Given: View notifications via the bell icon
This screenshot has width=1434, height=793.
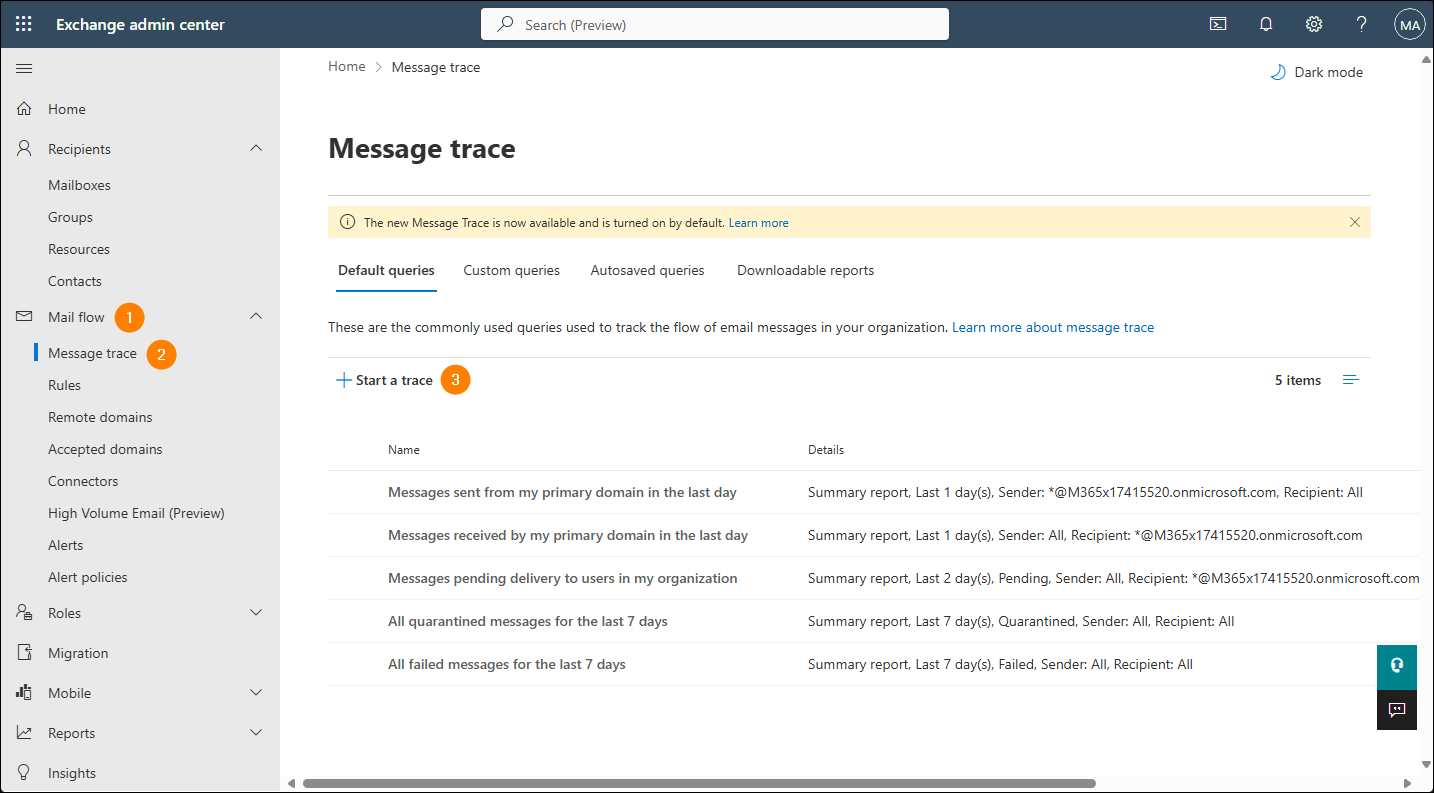Looking at the screenshot, I should pos(1265,22).
